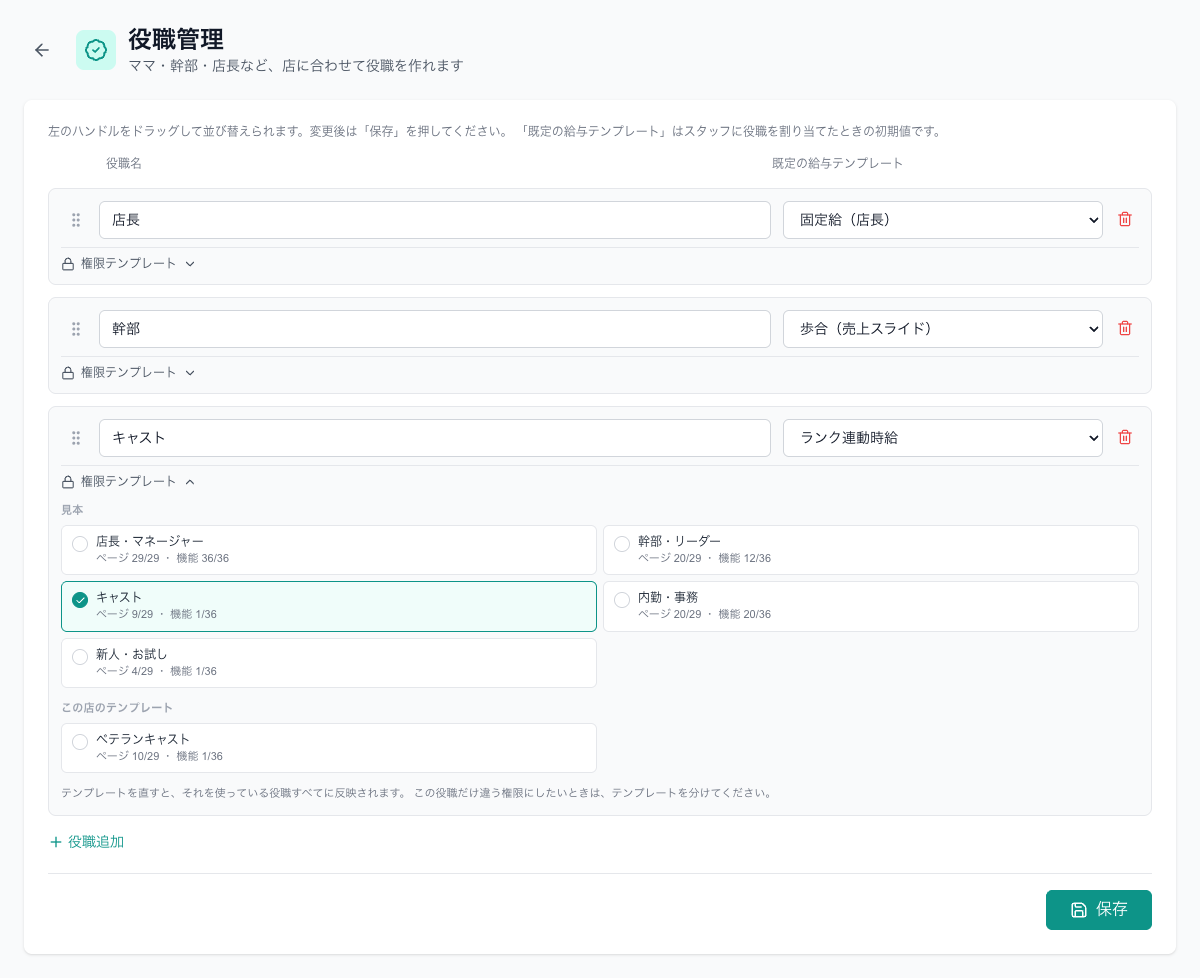Delete the 幹部 role via trash icon

tap(1125, 328)
